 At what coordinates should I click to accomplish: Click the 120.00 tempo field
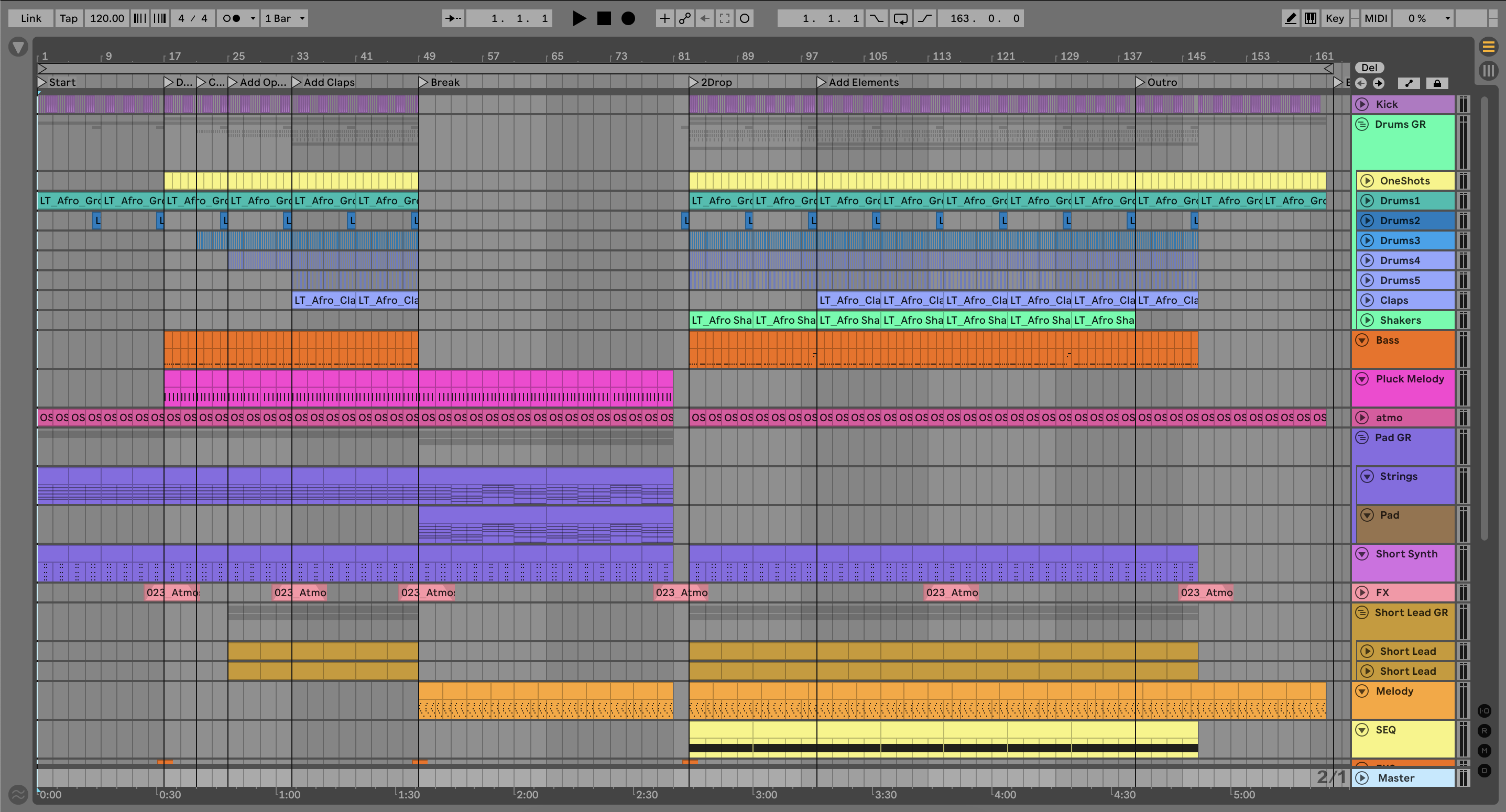click(x=107, y=18)
